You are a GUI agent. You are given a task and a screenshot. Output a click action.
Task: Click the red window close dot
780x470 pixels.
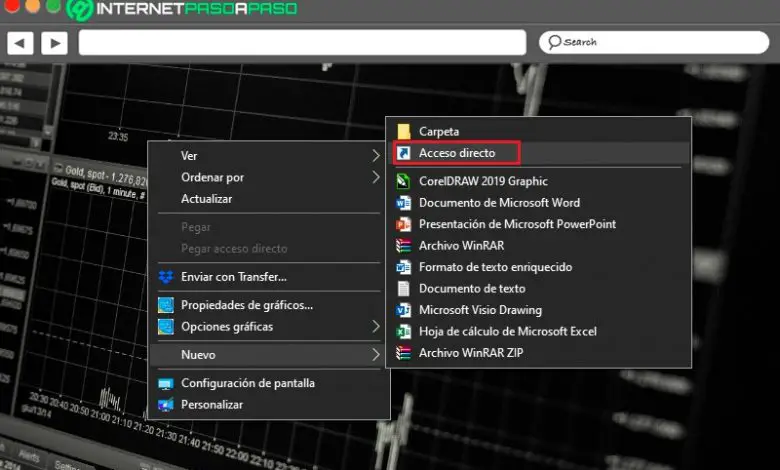coord(11,5)
